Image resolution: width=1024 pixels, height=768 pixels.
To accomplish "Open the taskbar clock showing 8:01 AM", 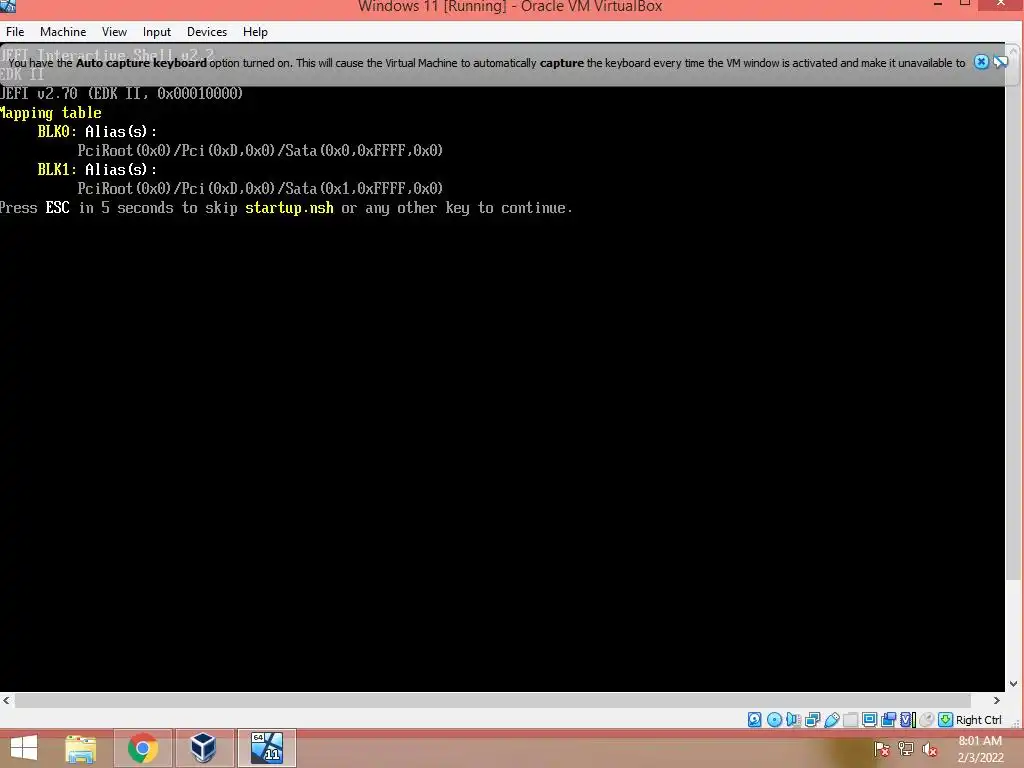I will pyautogui.click(x=980, y=749).
